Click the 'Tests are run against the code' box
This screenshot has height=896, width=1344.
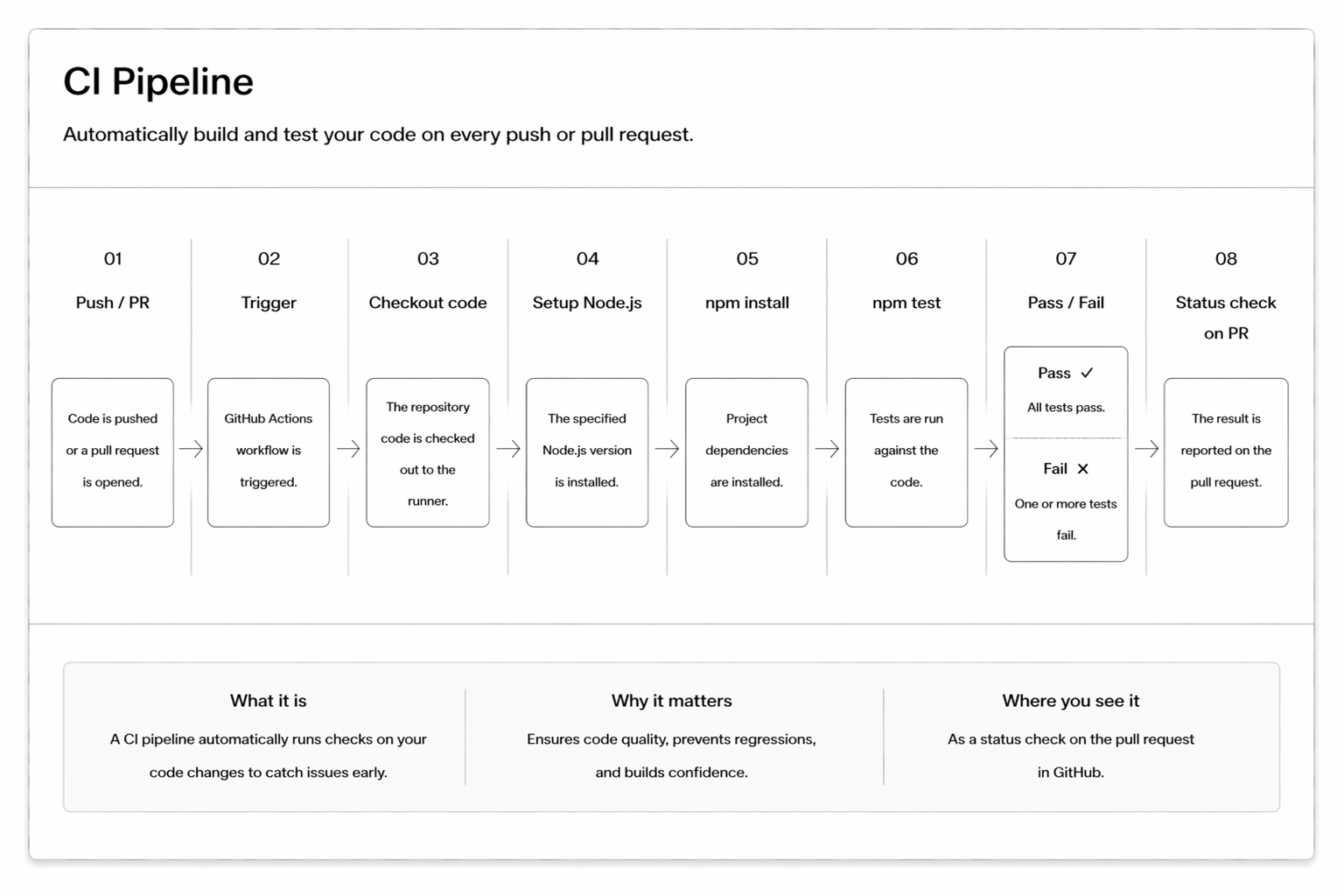906,452
